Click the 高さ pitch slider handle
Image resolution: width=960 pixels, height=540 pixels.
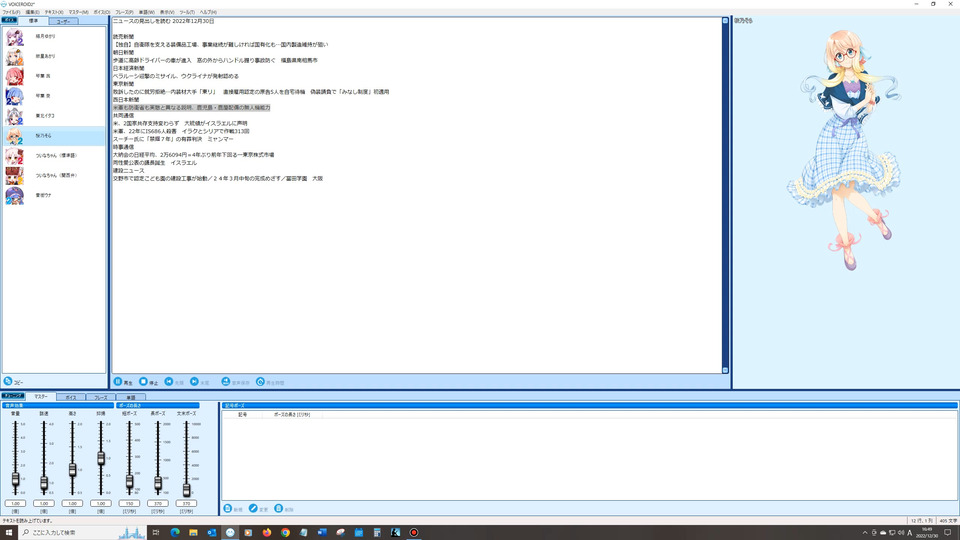coord(72,470)
